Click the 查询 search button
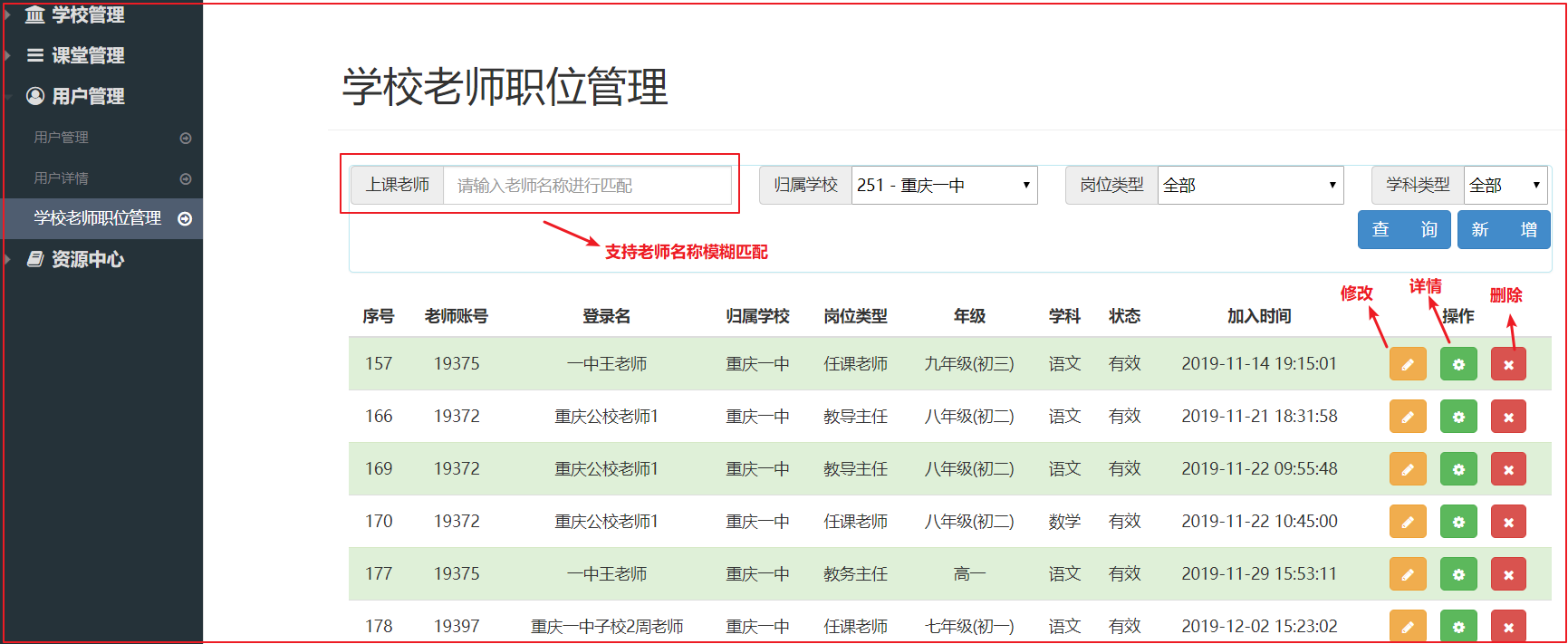1568x644 pixels. (x=1404, y=229)
